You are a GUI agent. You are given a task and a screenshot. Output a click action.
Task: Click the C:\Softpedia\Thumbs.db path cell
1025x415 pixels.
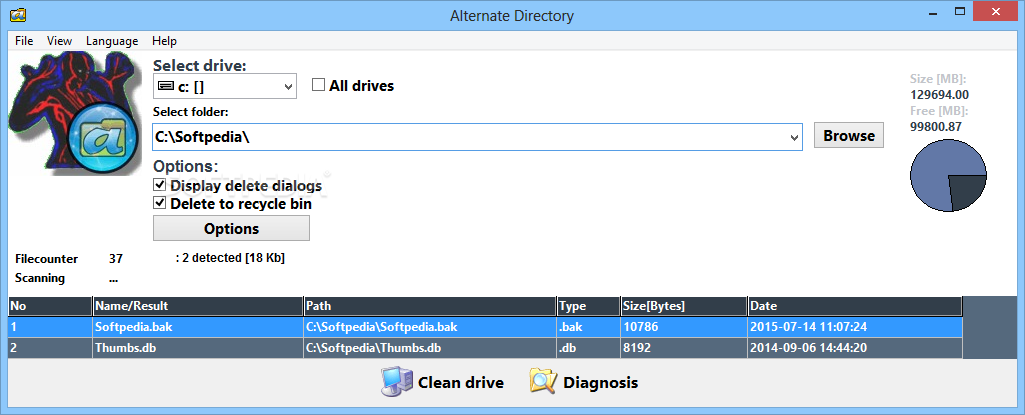[430, 348]
